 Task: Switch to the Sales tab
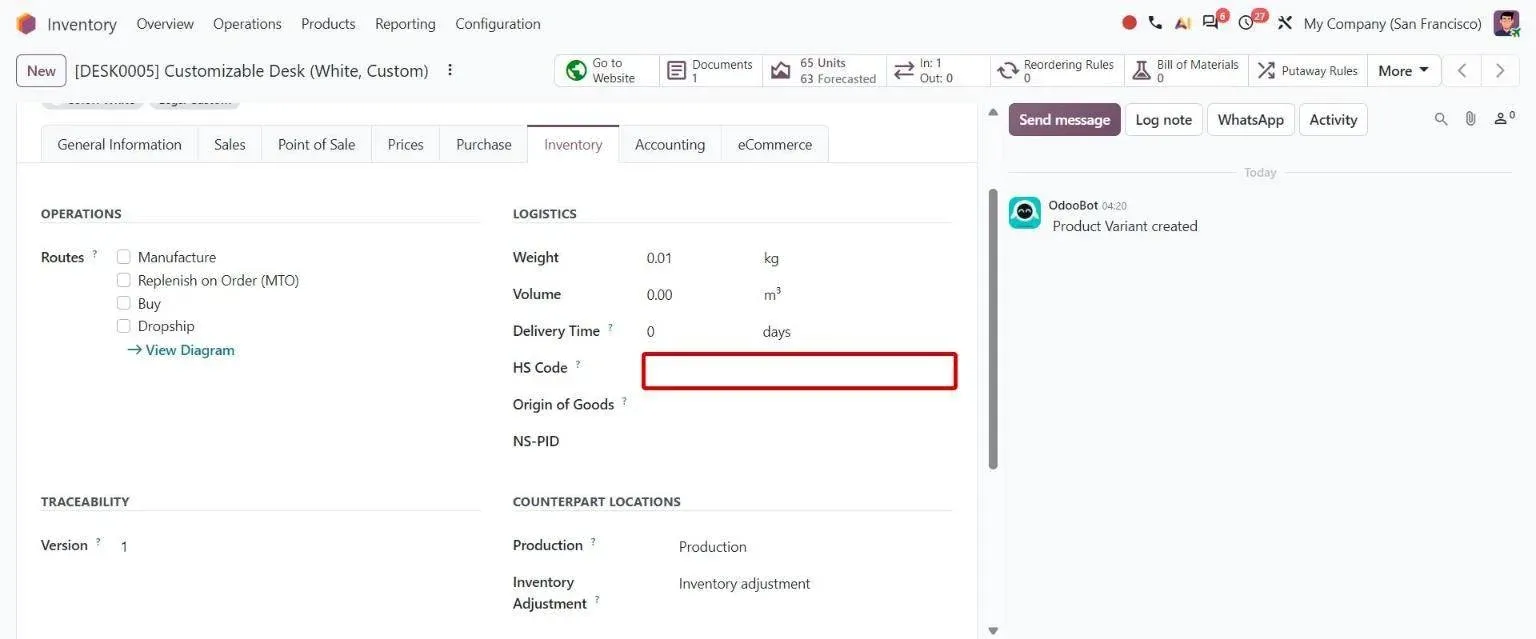click(x=230, y=144)
